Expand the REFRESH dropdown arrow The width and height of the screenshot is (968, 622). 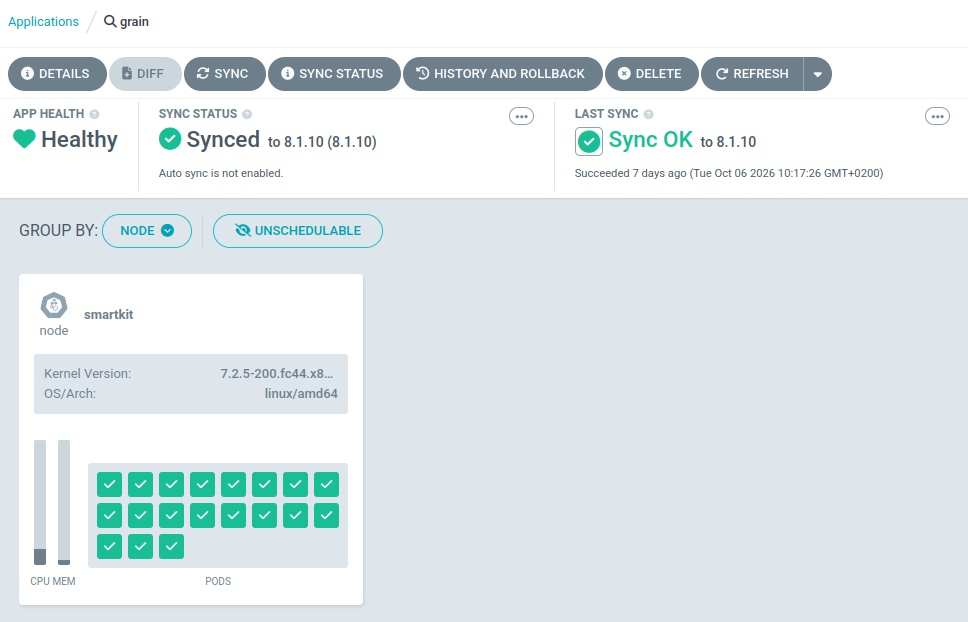tap(818, 74)
